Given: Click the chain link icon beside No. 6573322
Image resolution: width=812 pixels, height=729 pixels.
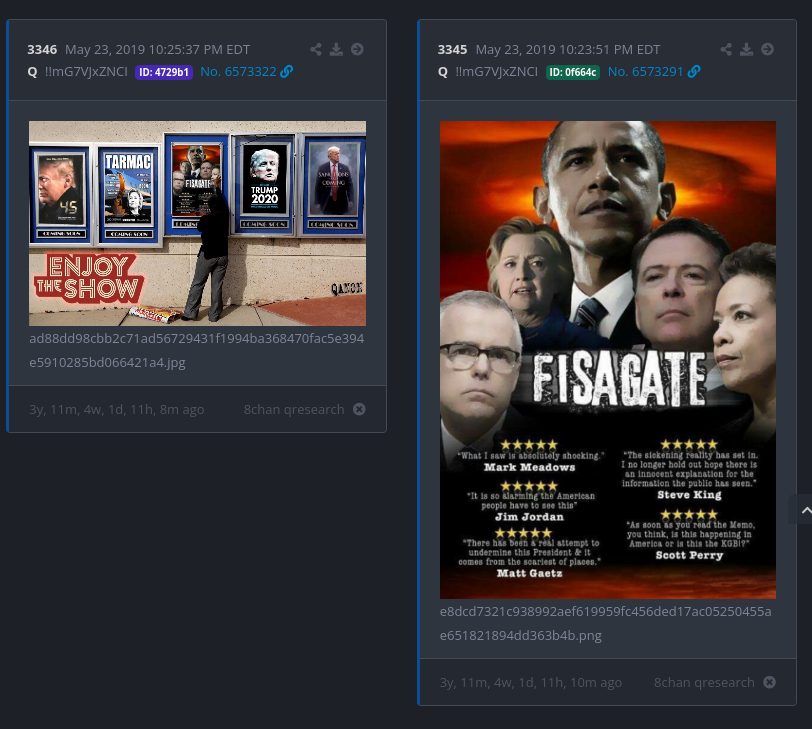Looking at the screenshot, I should pyautogui.click(x=286, y=72).
